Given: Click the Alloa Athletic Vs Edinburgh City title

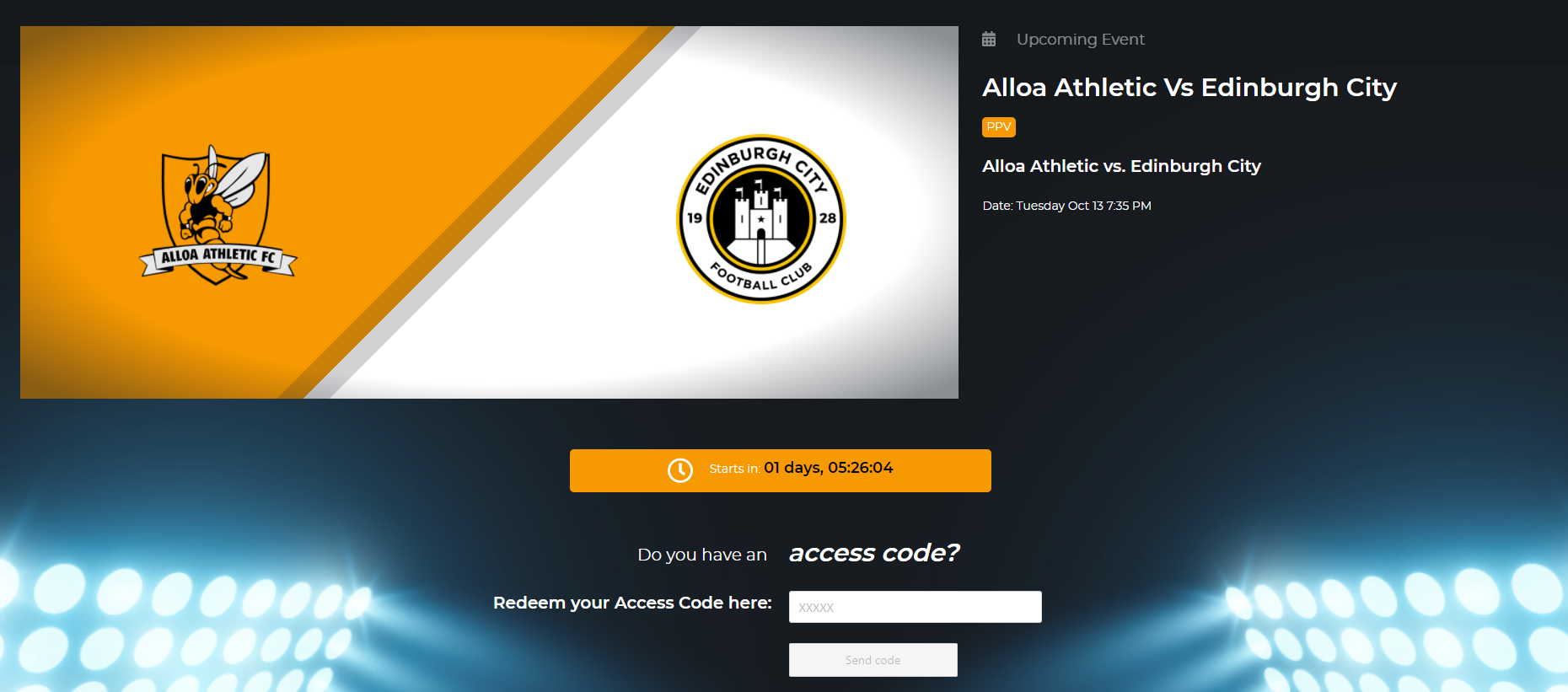Looking at the screenshot, I should (1189, 87).
